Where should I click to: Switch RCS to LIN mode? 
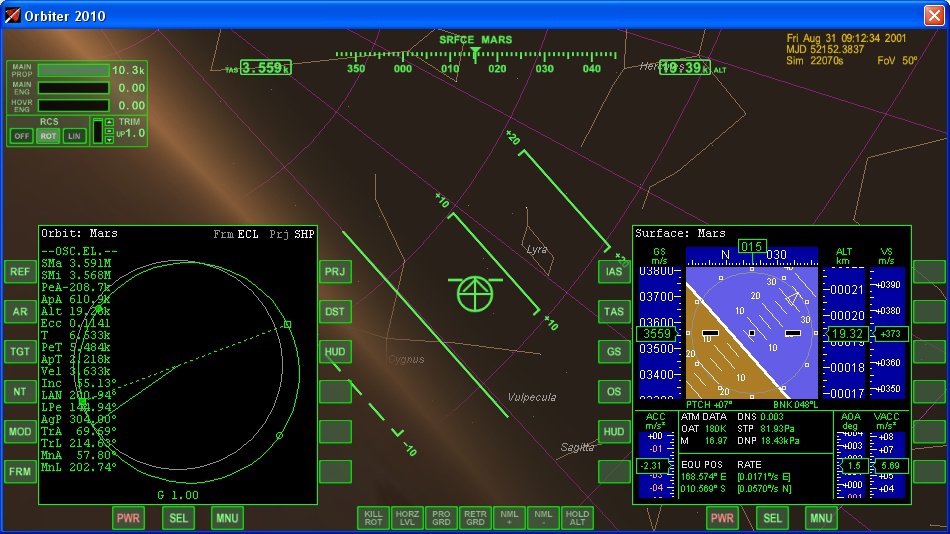(x=74, y=136)
